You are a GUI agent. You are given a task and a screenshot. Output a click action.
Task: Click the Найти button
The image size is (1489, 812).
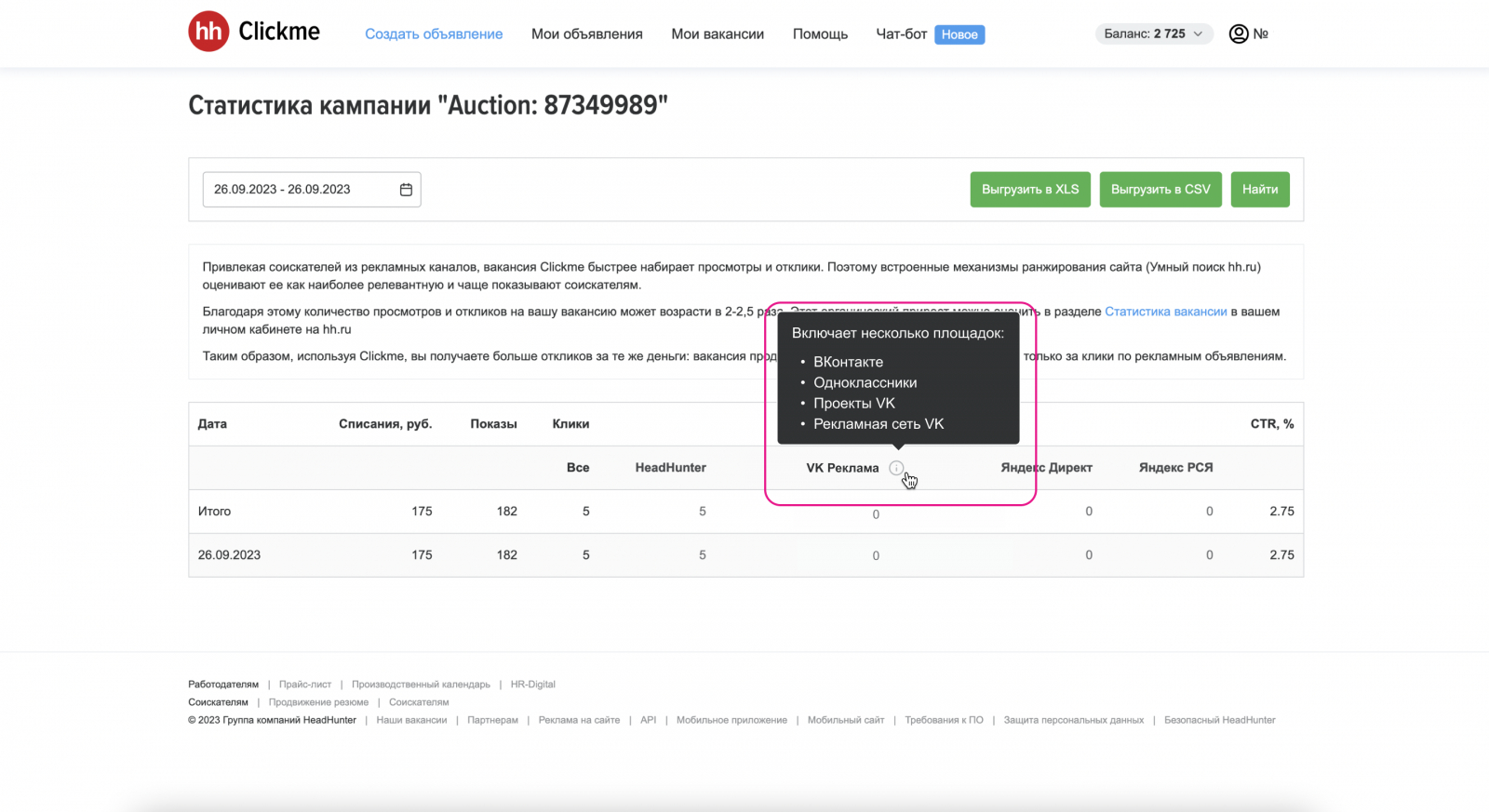1259,190
